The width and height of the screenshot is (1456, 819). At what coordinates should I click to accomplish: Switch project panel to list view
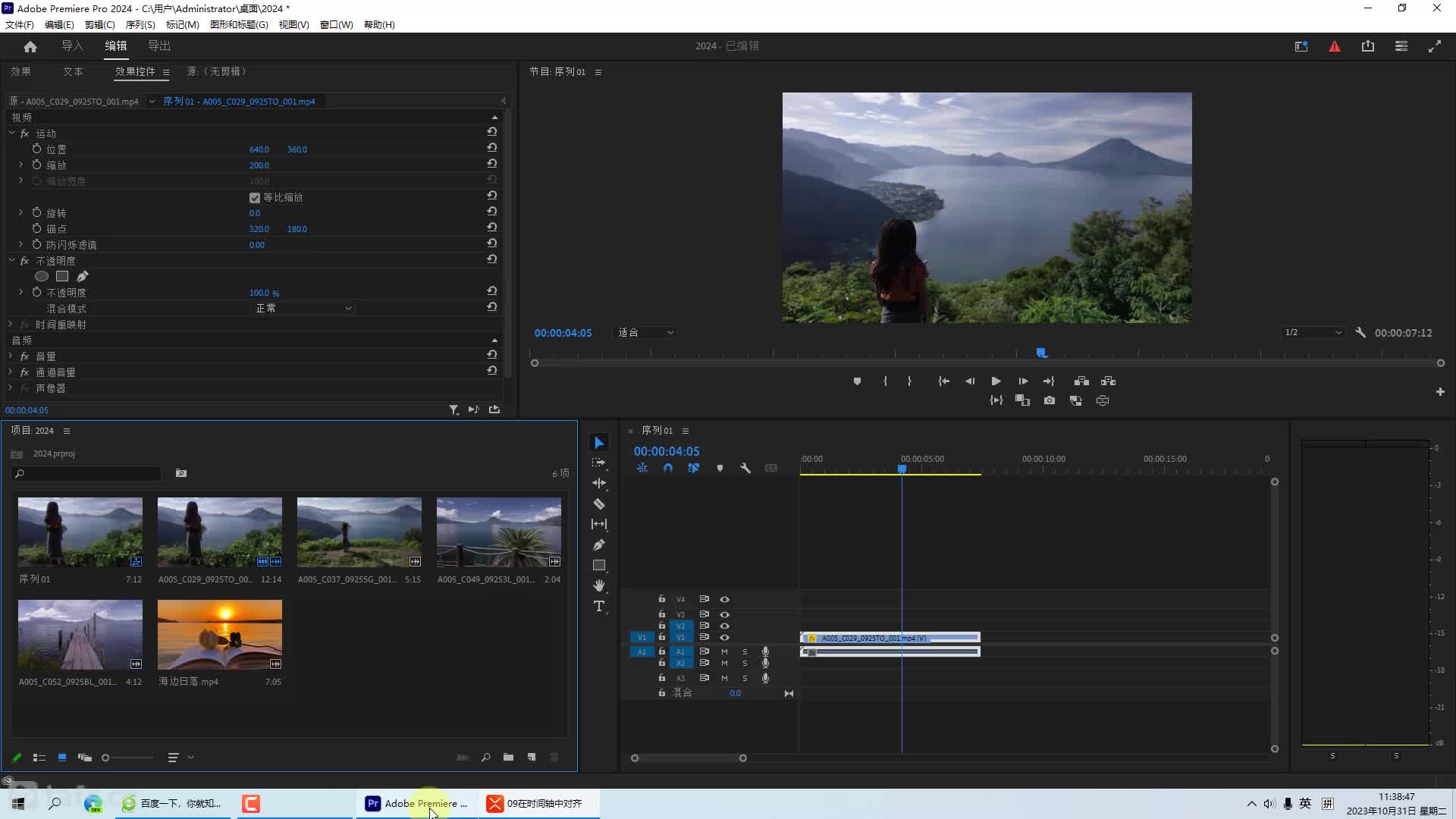(39, 758)
